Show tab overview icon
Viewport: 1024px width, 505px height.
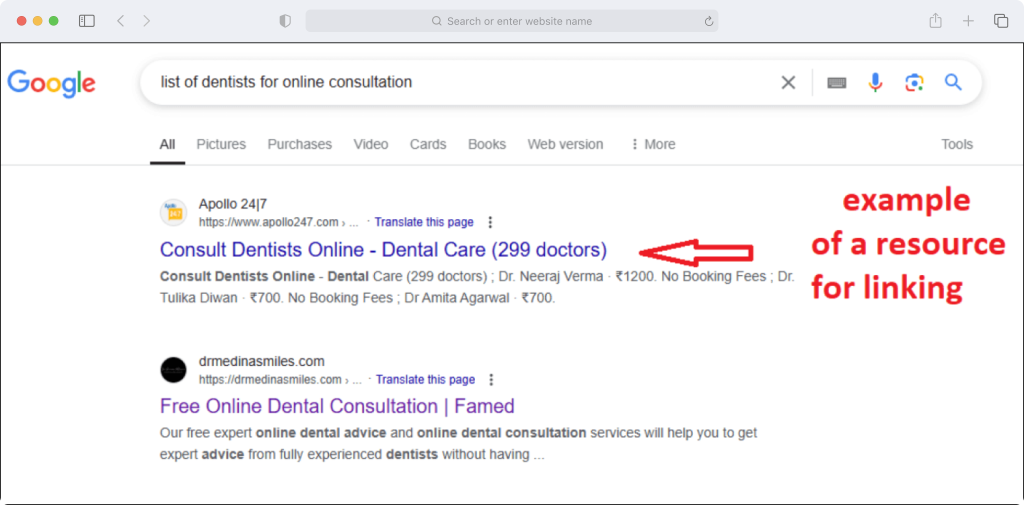pyautogui.click(x=1000, y=21)
